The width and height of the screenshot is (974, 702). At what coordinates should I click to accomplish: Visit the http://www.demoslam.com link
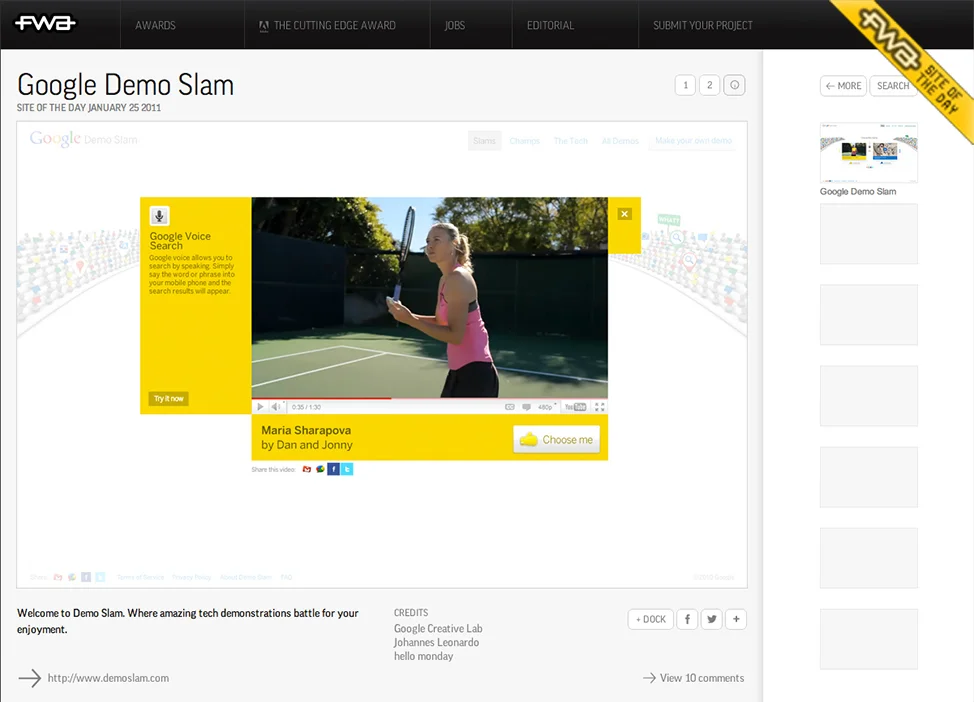[108, 678]
